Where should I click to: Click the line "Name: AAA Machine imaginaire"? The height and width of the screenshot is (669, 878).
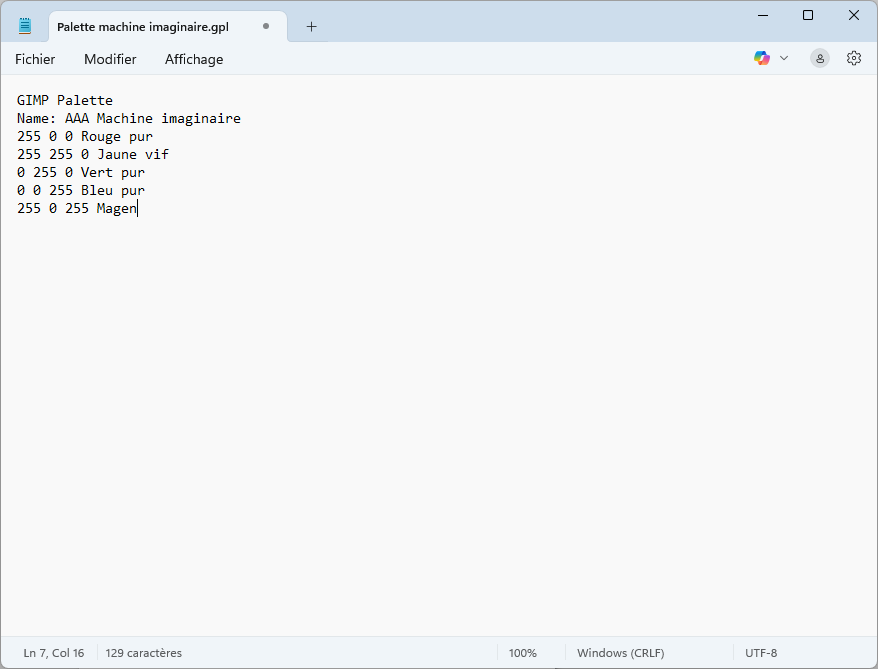129,118
